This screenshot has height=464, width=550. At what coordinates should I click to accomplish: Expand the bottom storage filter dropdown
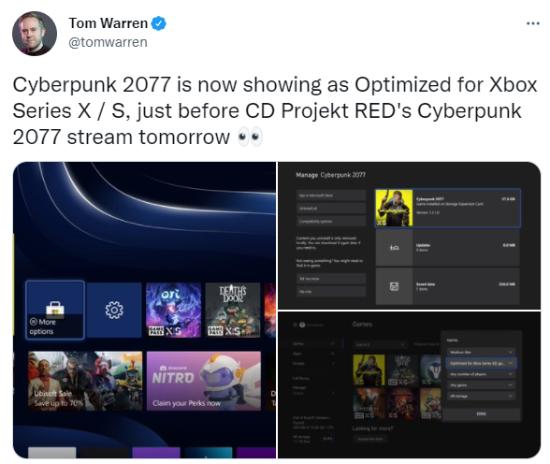[x=481, y=396]
